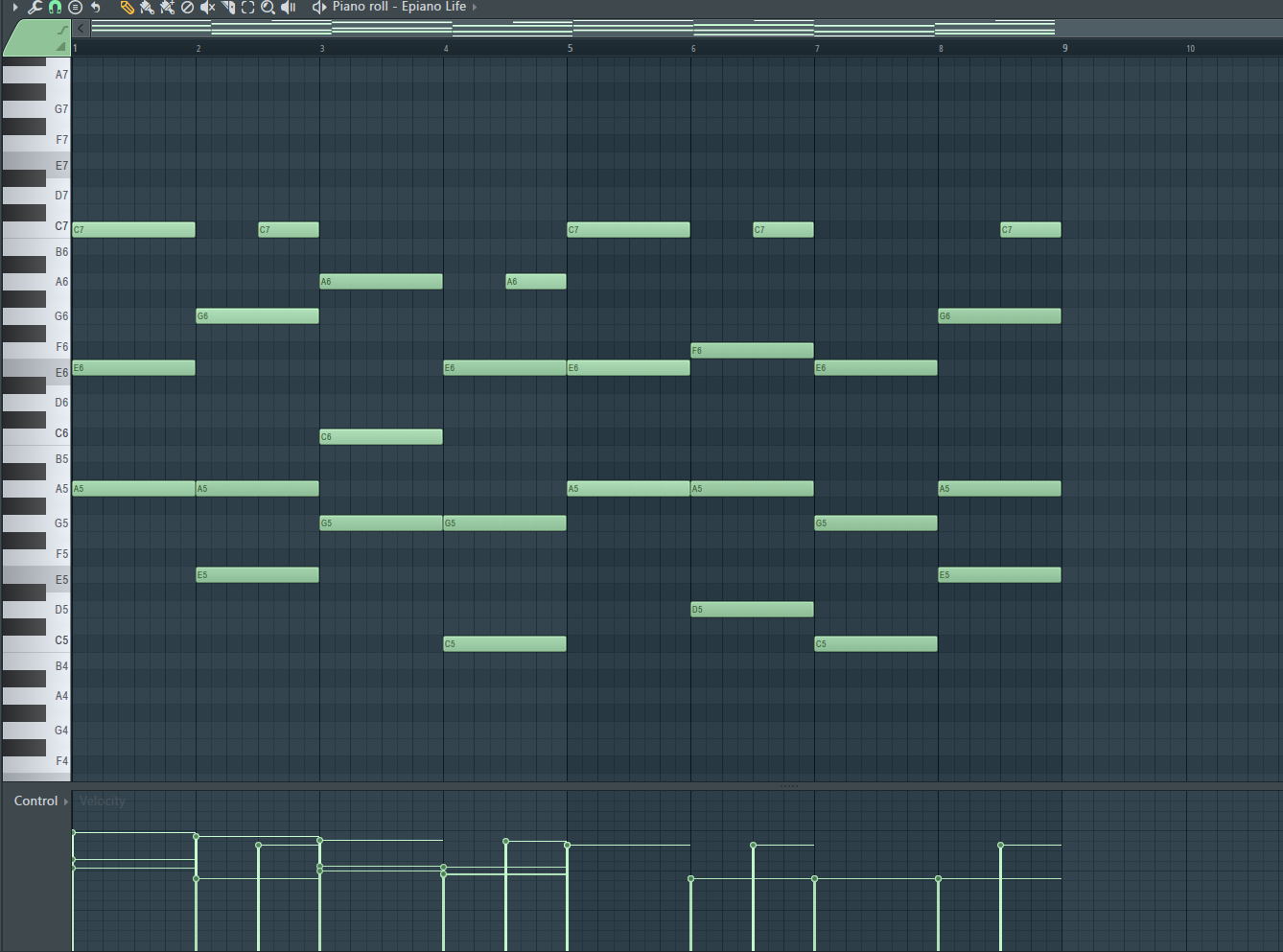1283x952 pixels.
Task: Select the short A6 note in bar 4
Action: pyautogui.click(x=536, y=281)
